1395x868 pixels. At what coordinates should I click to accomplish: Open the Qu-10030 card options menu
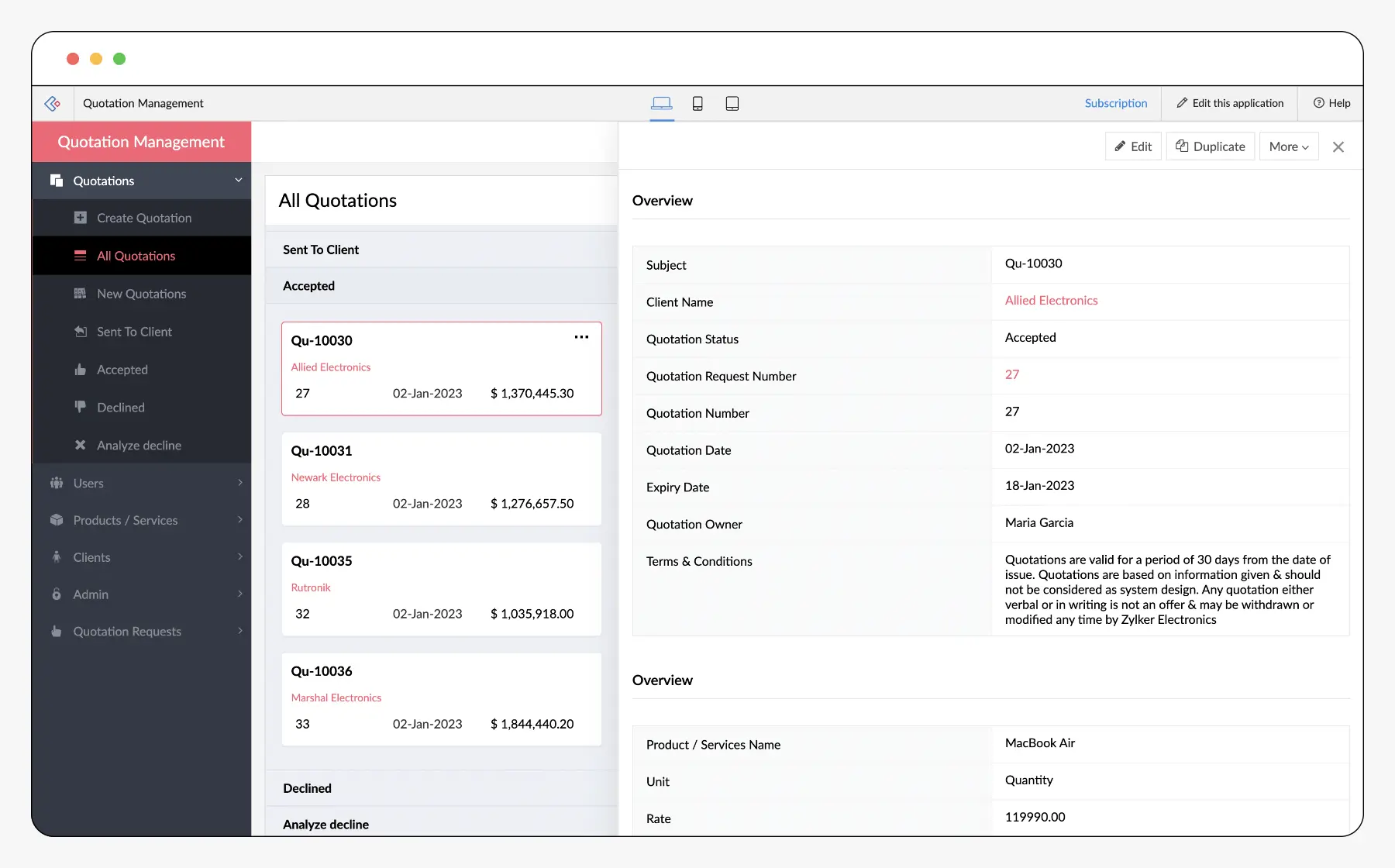581,337
